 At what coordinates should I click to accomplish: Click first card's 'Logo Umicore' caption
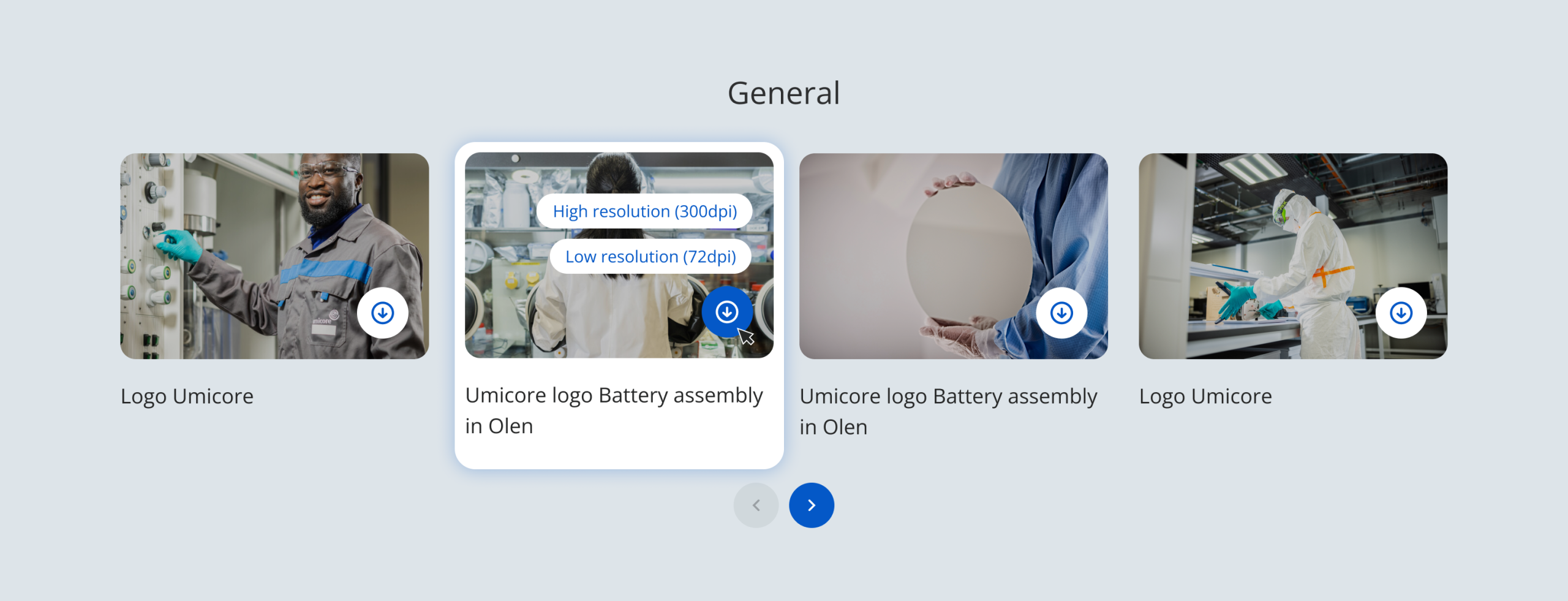(x=187, y=396)
